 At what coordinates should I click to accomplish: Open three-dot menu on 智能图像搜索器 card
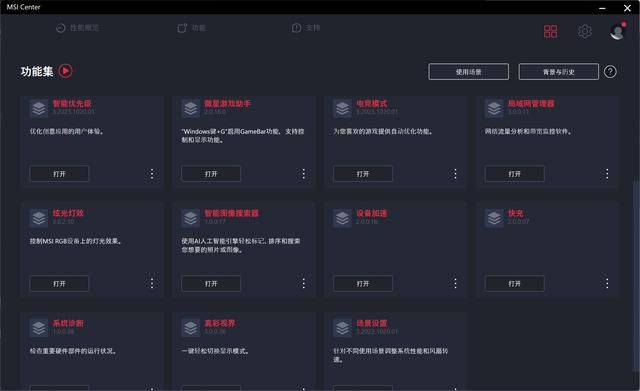coord(304,283)
